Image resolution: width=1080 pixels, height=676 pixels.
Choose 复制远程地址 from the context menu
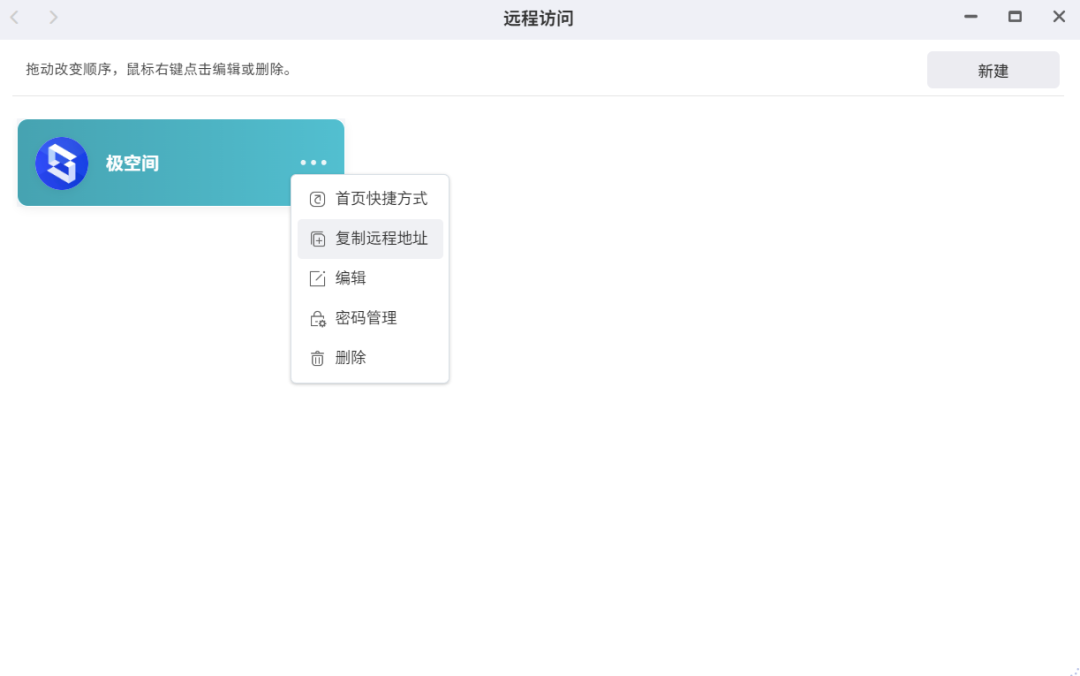381,239
